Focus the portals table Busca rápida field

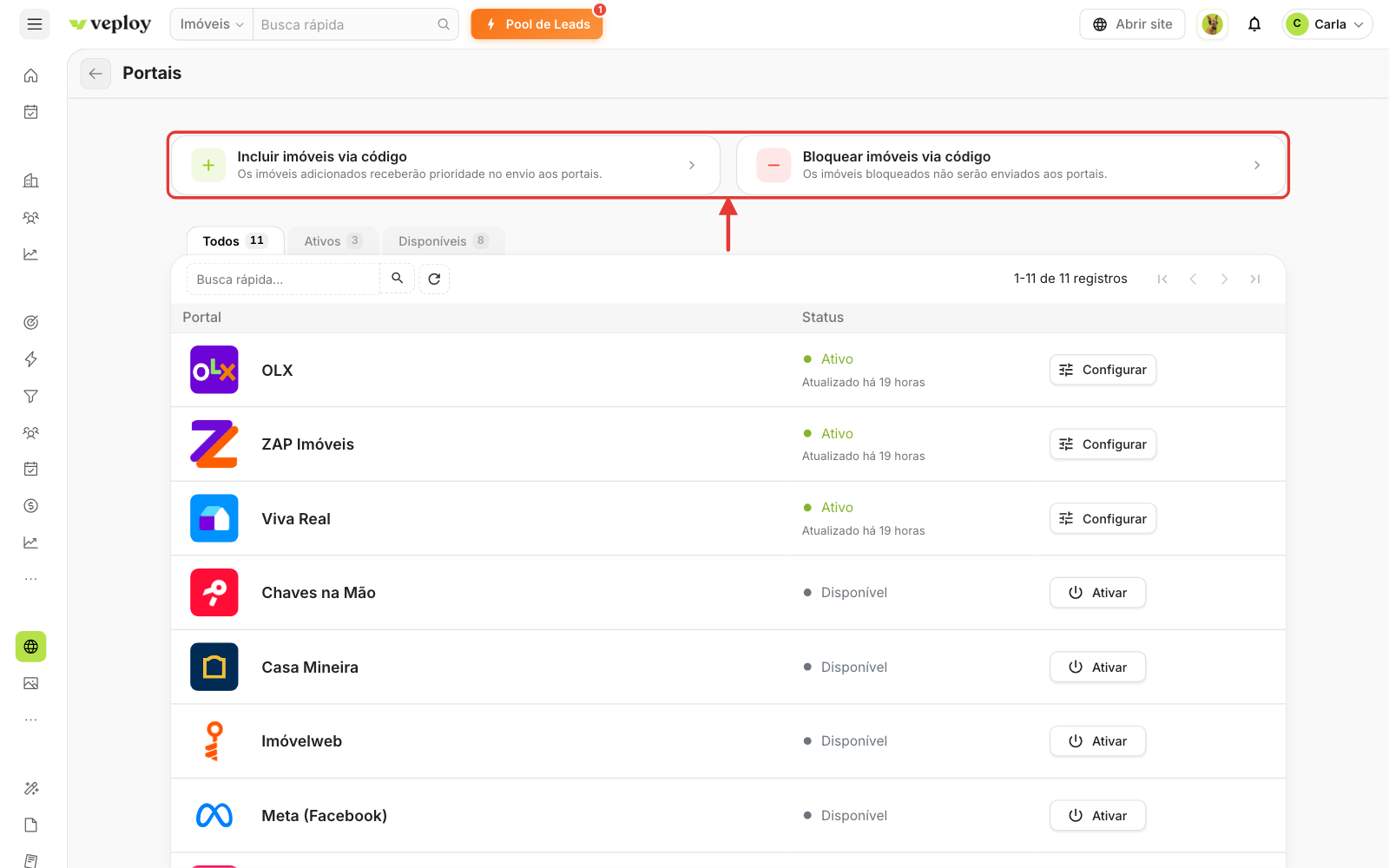(x=283, y=279)
